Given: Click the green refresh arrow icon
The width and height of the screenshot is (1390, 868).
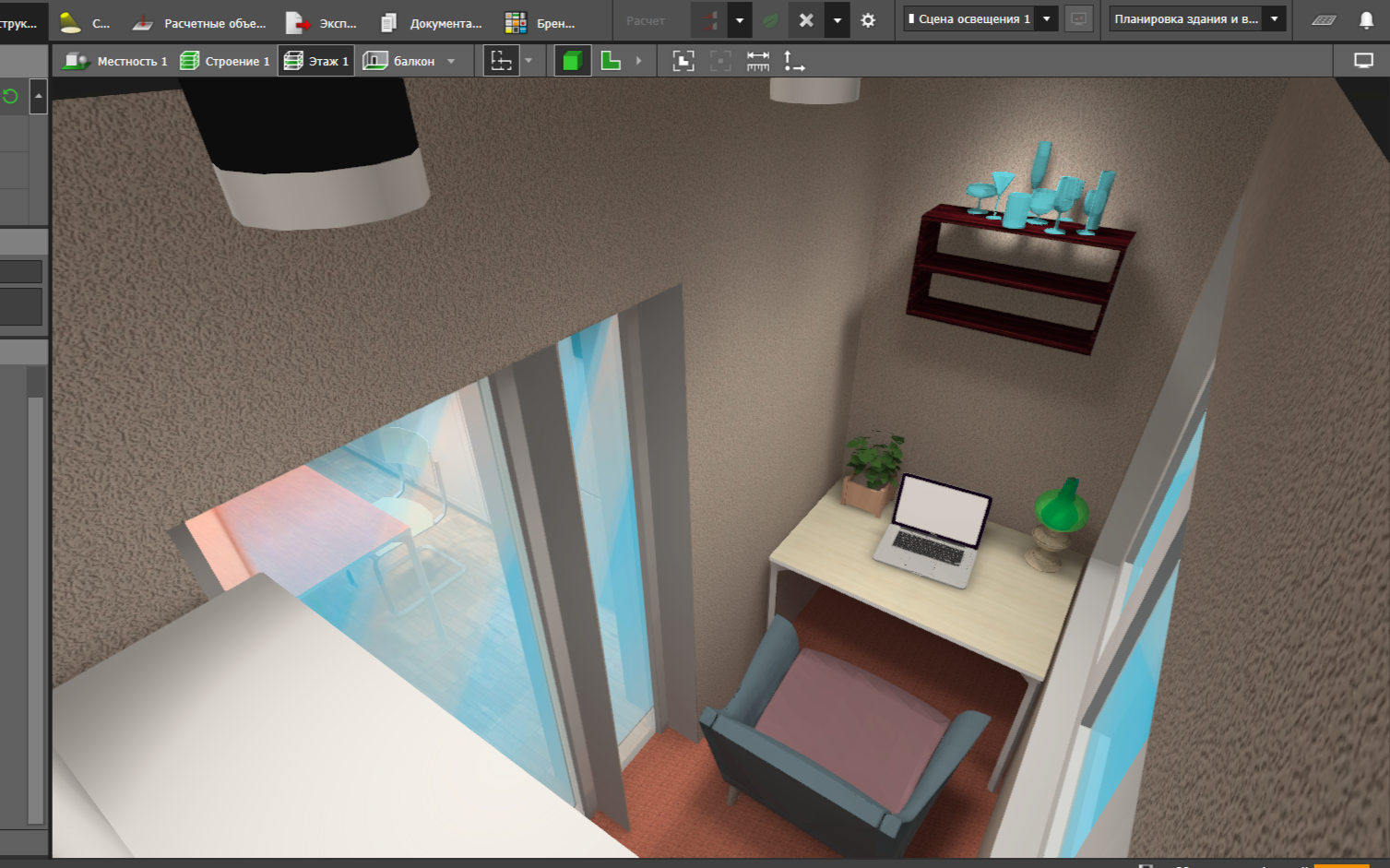Looking at the screenshot, I should click(11, 96).
